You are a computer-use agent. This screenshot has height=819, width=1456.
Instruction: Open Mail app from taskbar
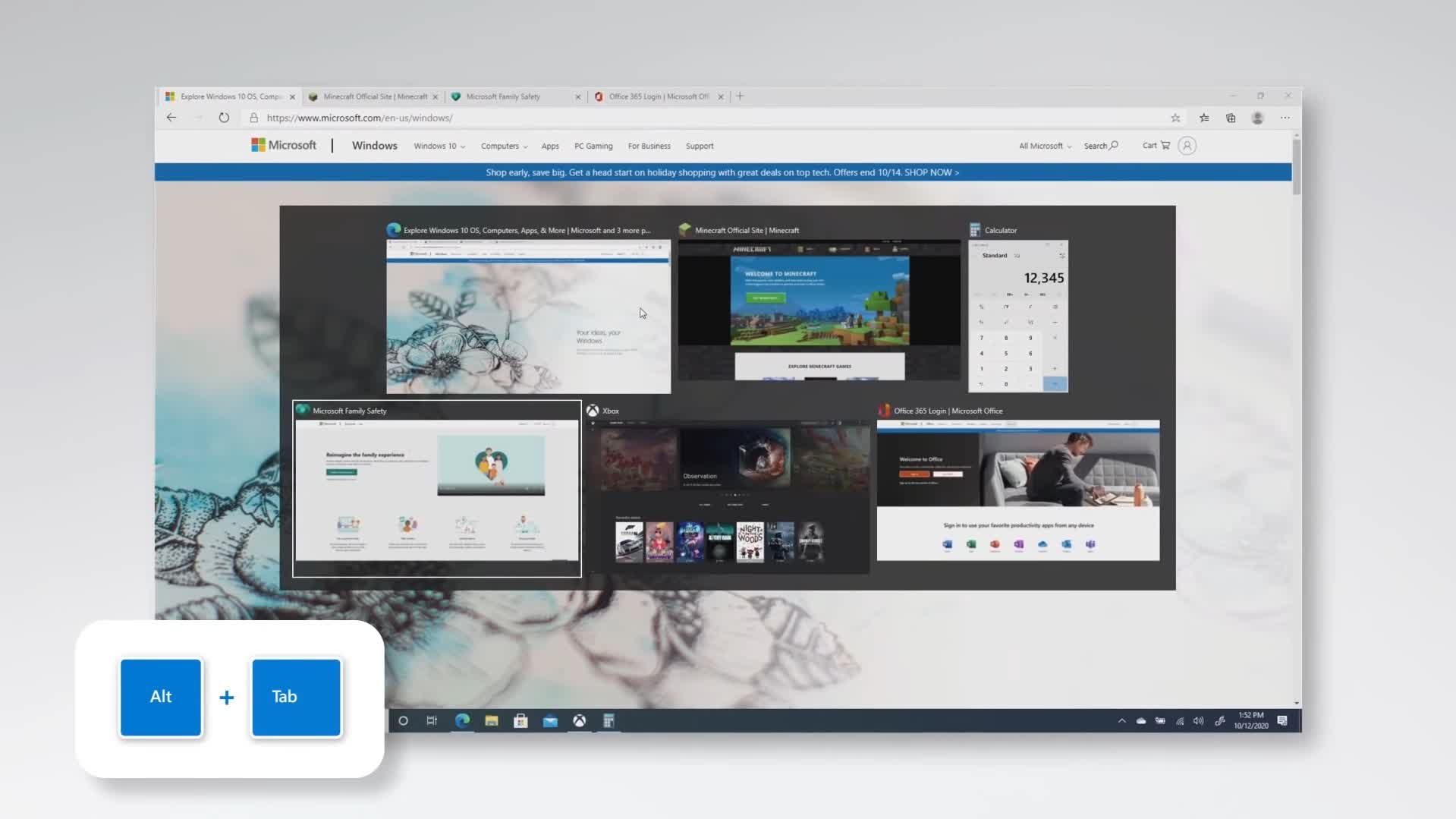click(550, 720)
